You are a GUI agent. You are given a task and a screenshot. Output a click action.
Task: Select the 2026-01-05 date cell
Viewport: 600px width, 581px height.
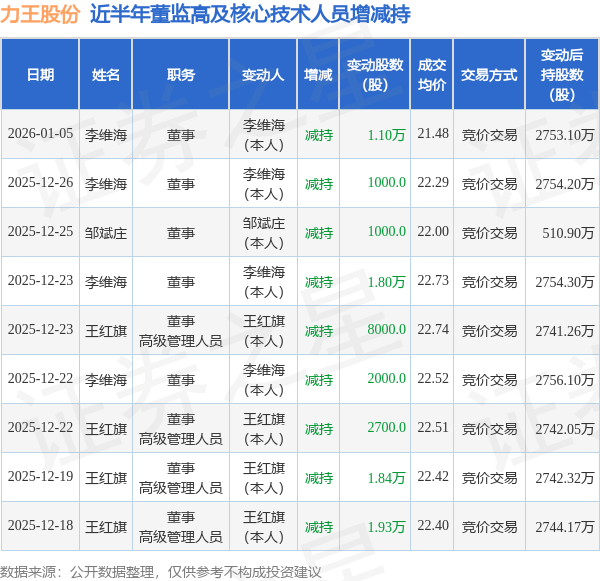coord(40,134)
